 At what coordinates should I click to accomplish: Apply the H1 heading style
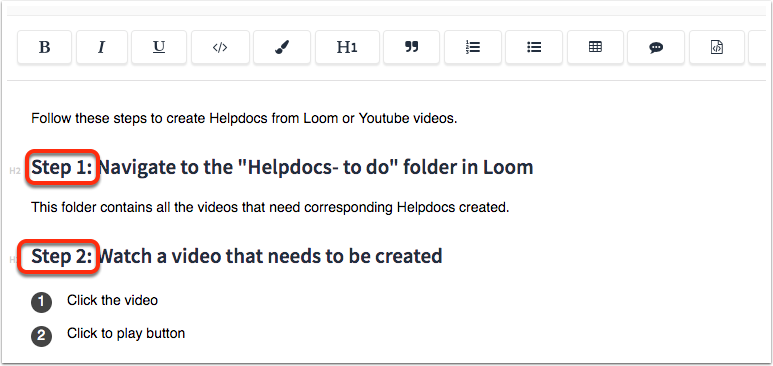(x=347, y=47)
